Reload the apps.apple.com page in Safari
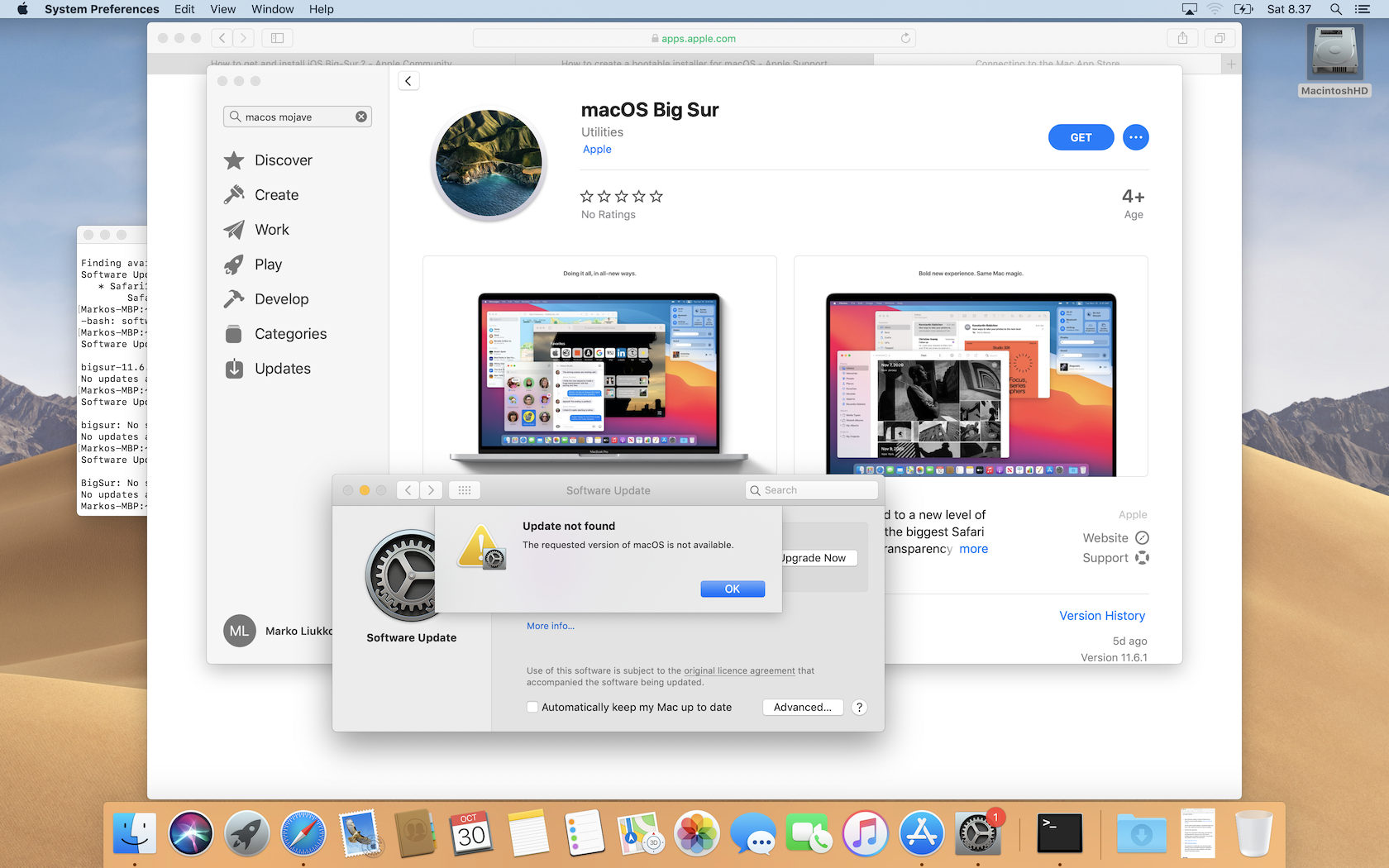The width and height of the screenshot is (1389, 868). point(905,38)
